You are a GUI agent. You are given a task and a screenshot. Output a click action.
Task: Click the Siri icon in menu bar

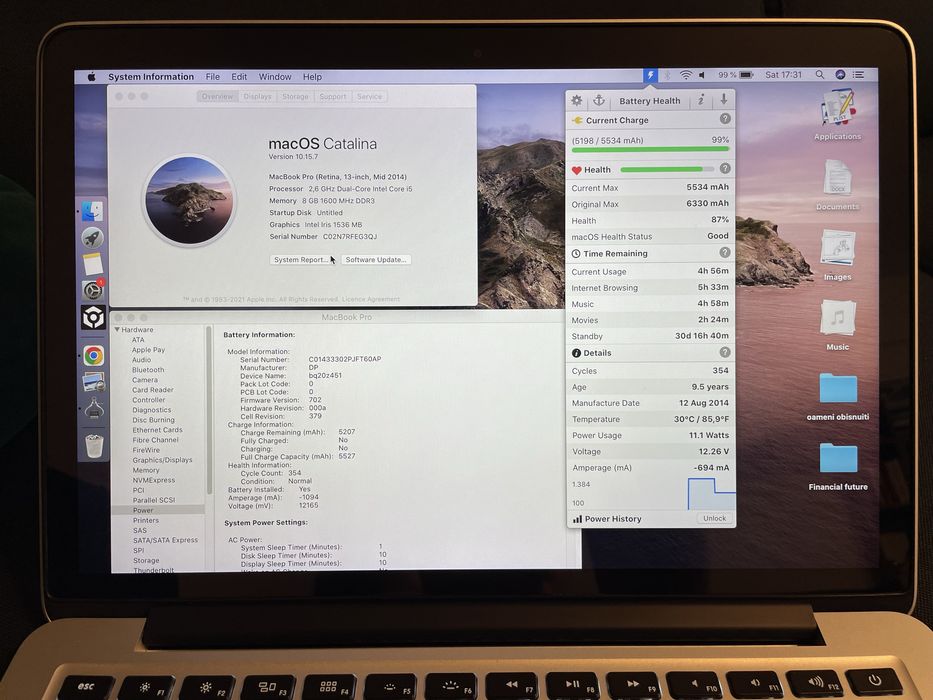(840, 74)
